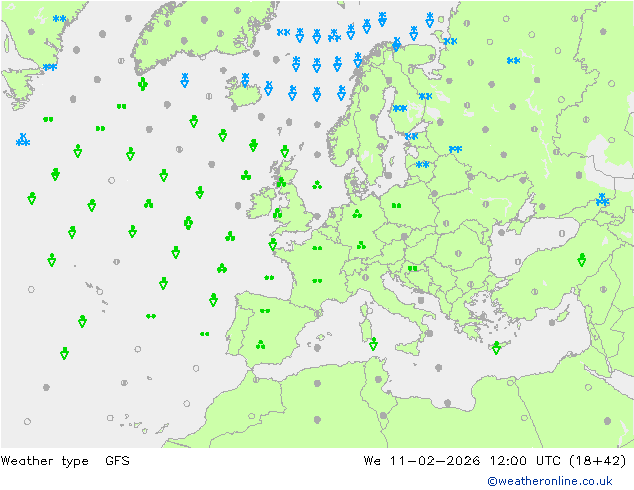This screenshot has width=634, height=490.
Task: Click the green triple-dot symbol in the North Sea
Action: point(317,185)
